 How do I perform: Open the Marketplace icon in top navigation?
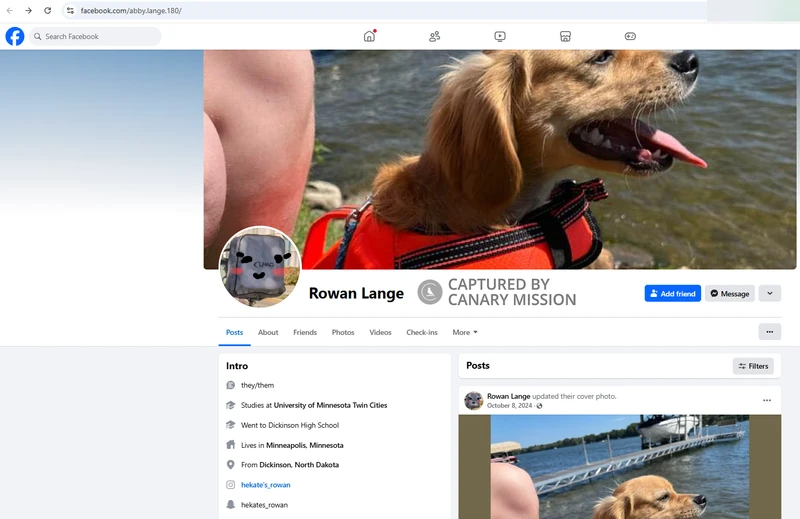pos(565,36)
